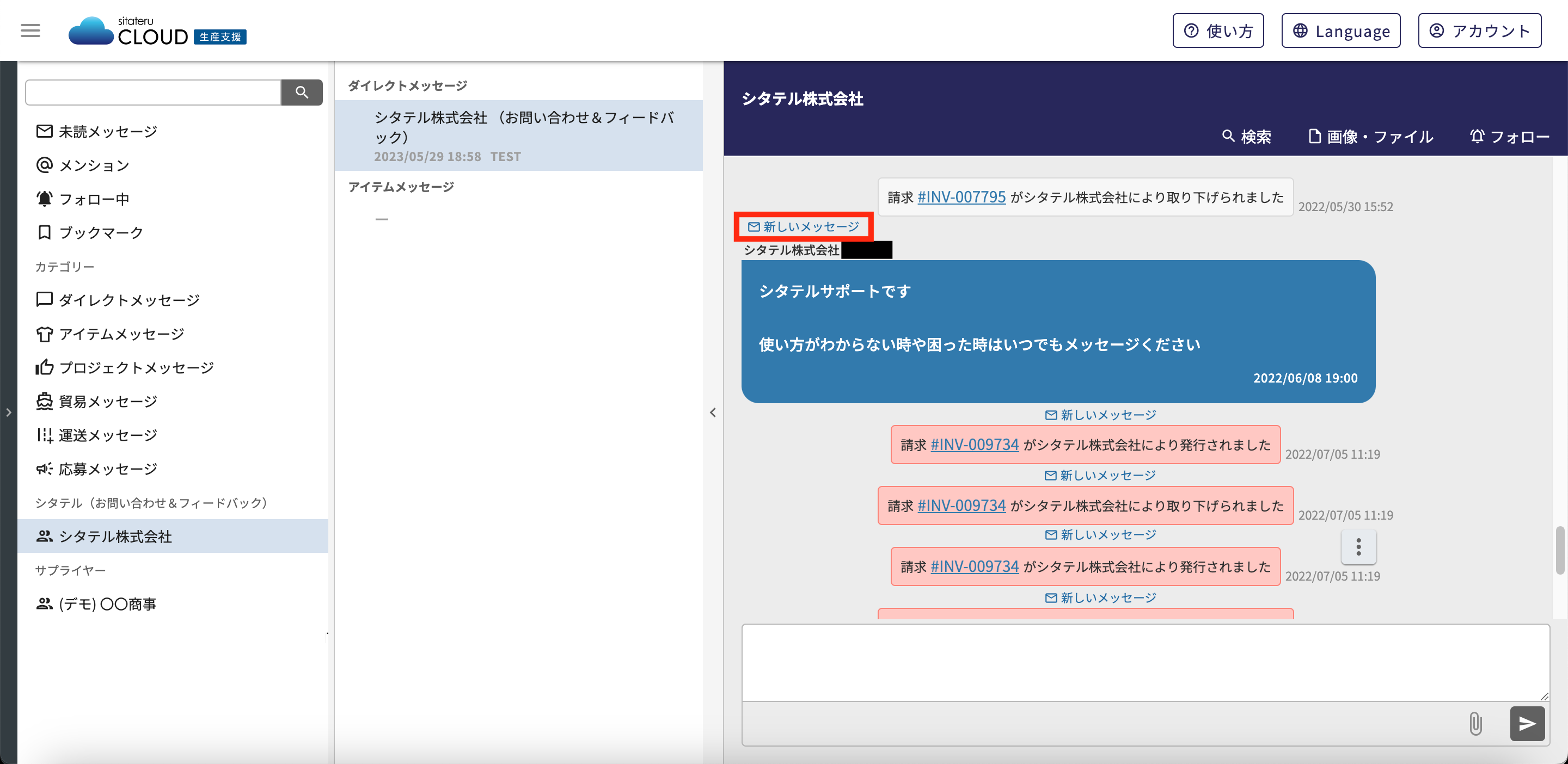Select アイテムメッセージ category in sidebar

pos(174,334)
